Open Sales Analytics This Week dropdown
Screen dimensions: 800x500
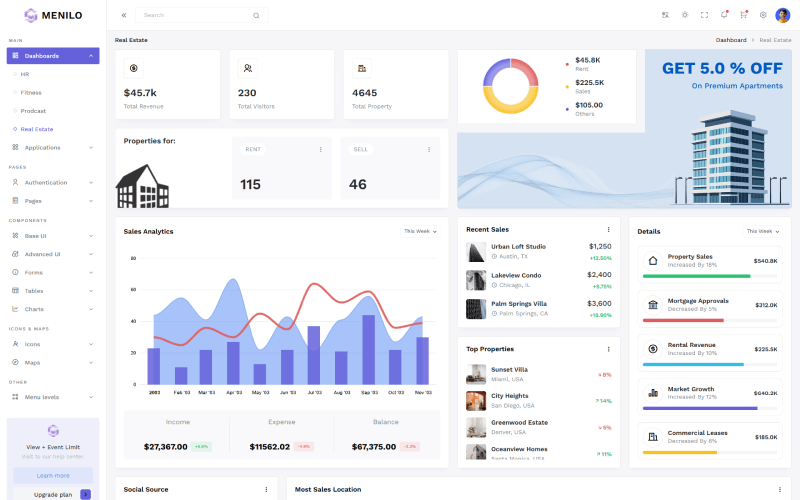coord(420,231)
